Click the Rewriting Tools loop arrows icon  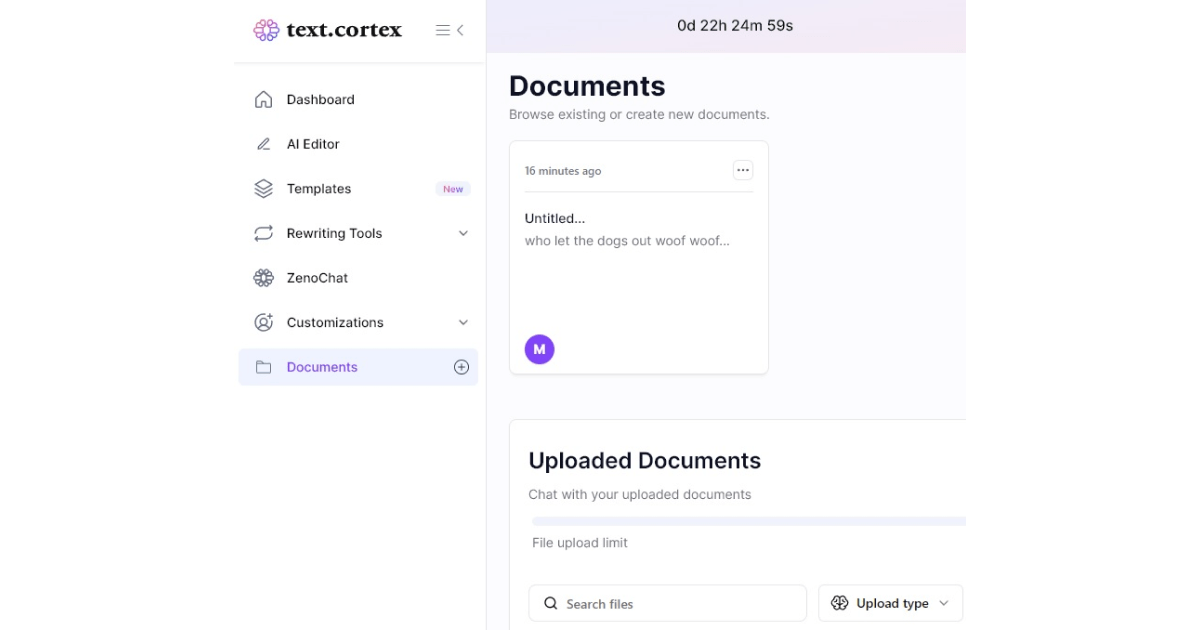(263, 233)
